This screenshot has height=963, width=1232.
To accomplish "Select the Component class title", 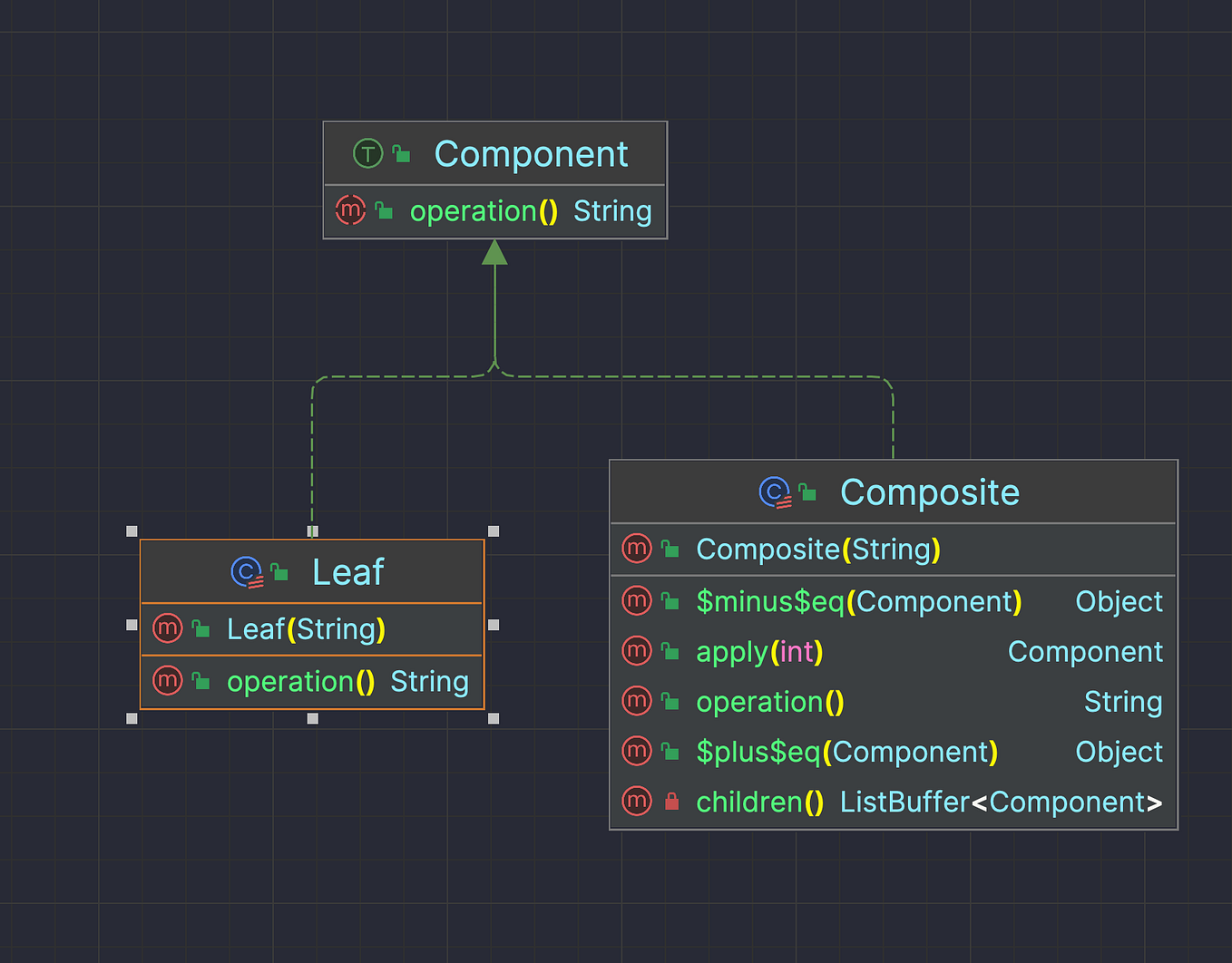I will pyautogui.click(x=531, y=154).
